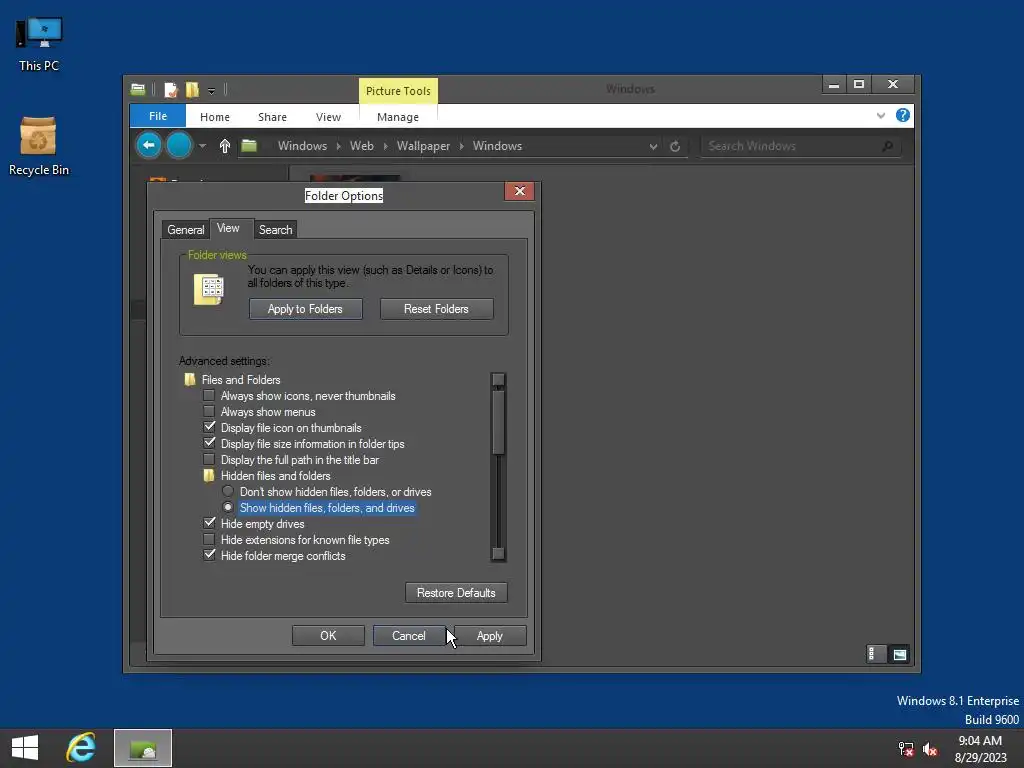
Task: Click the Reset Folders button
Action: coord(436,308)
